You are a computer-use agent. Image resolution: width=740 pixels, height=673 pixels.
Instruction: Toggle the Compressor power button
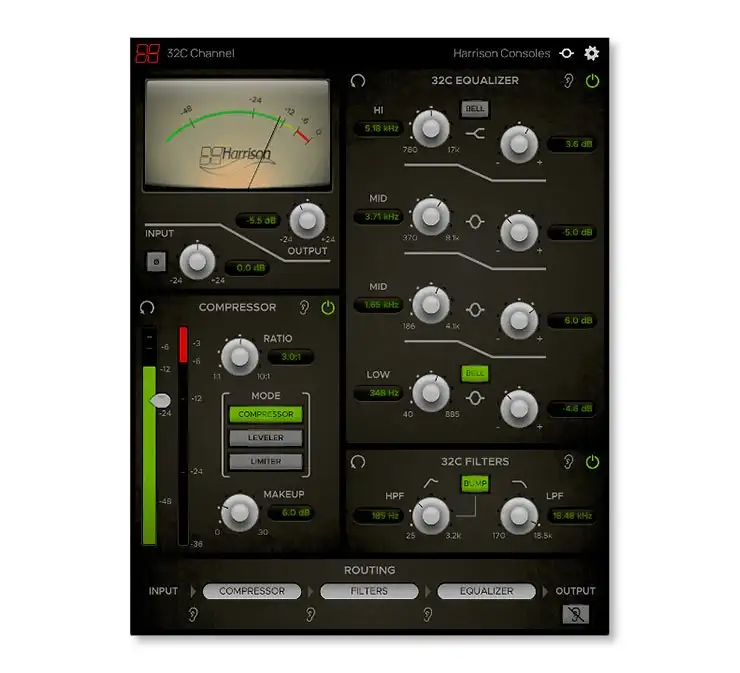click(x=328, y=308)
